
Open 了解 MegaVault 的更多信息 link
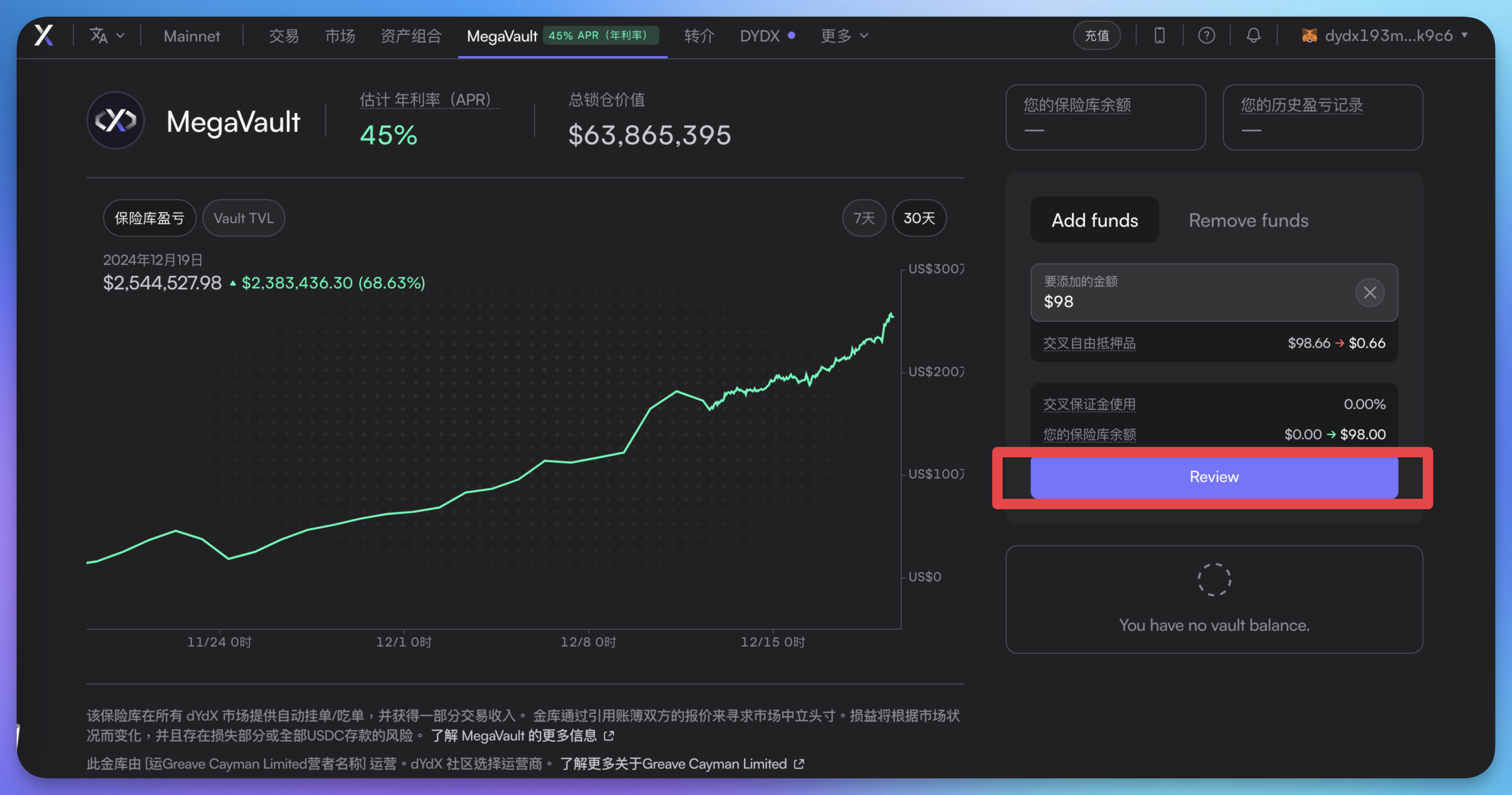(522, 735)
